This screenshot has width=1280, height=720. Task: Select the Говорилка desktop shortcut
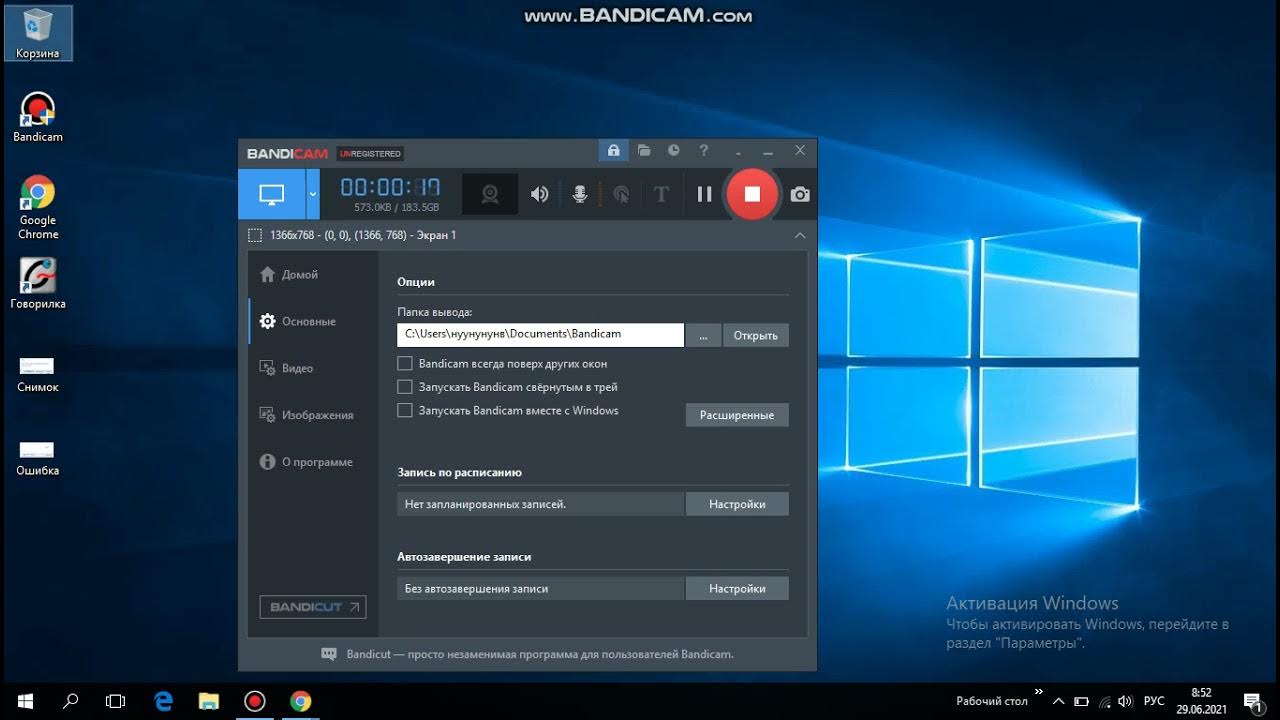[38, 284]
